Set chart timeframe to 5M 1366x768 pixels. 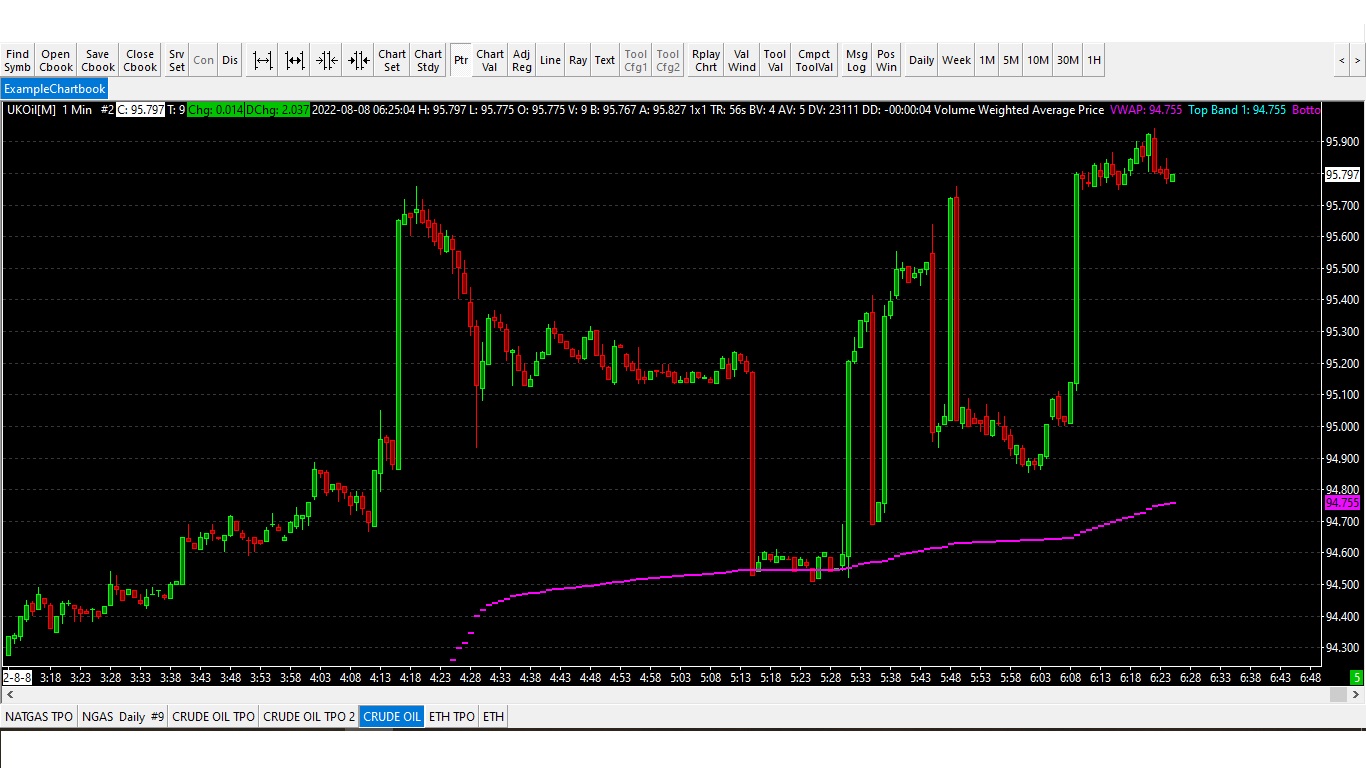coord(1011,61)
